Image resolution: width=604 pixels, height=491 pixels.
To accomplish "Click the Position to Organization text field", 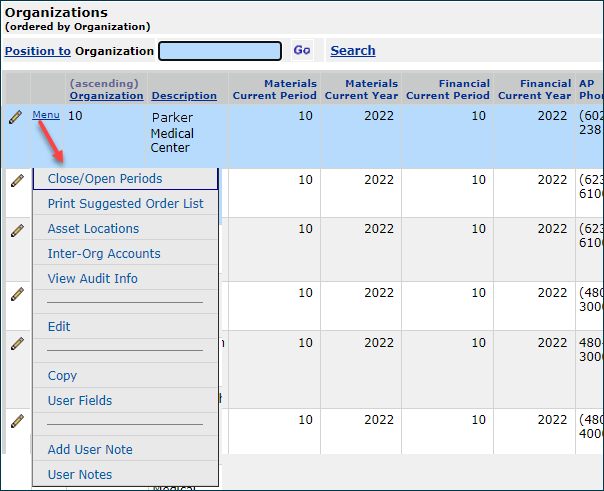I will point(220,51).
